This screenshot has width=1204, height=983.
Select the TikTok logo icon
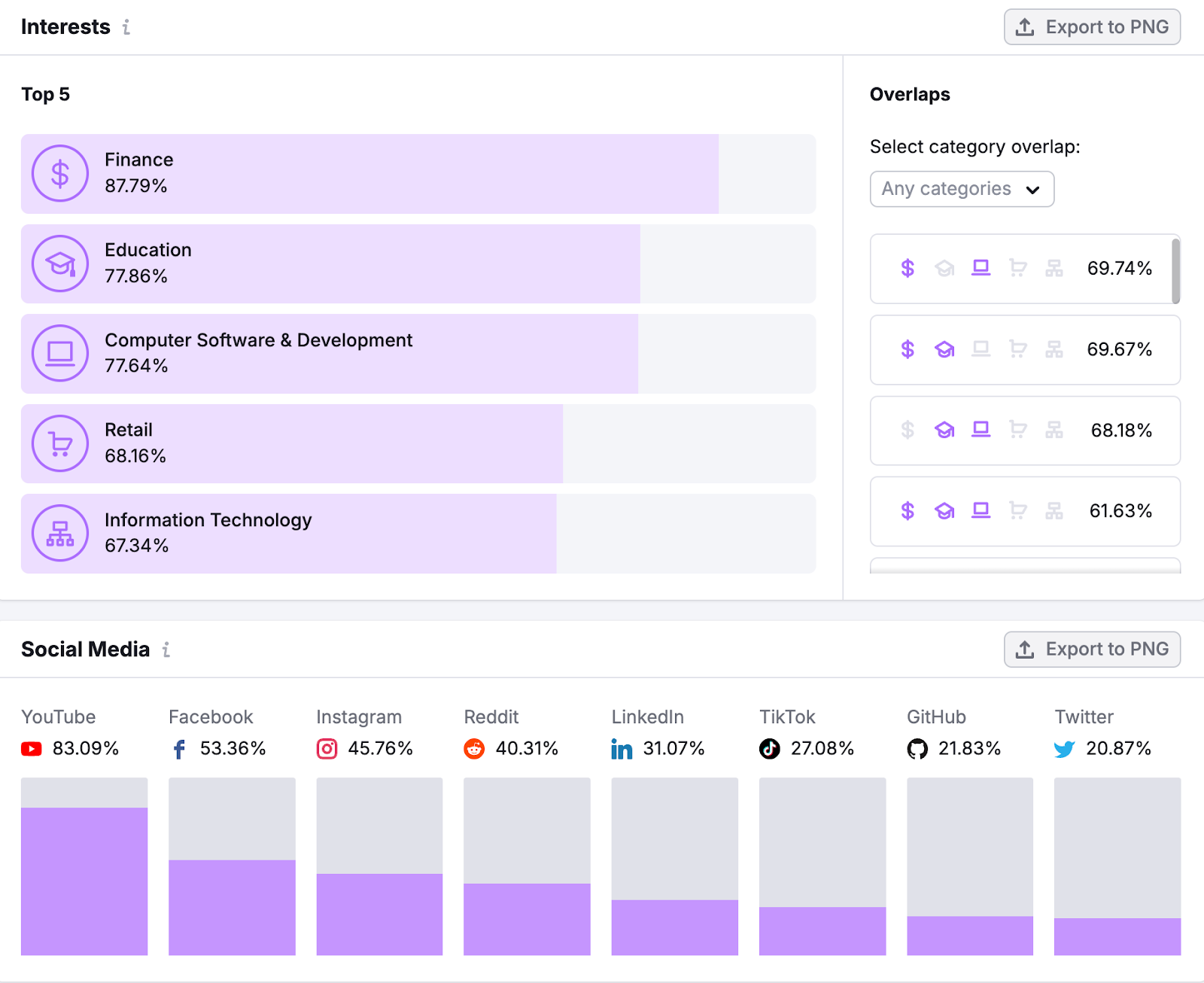click(x=770, y=749)
